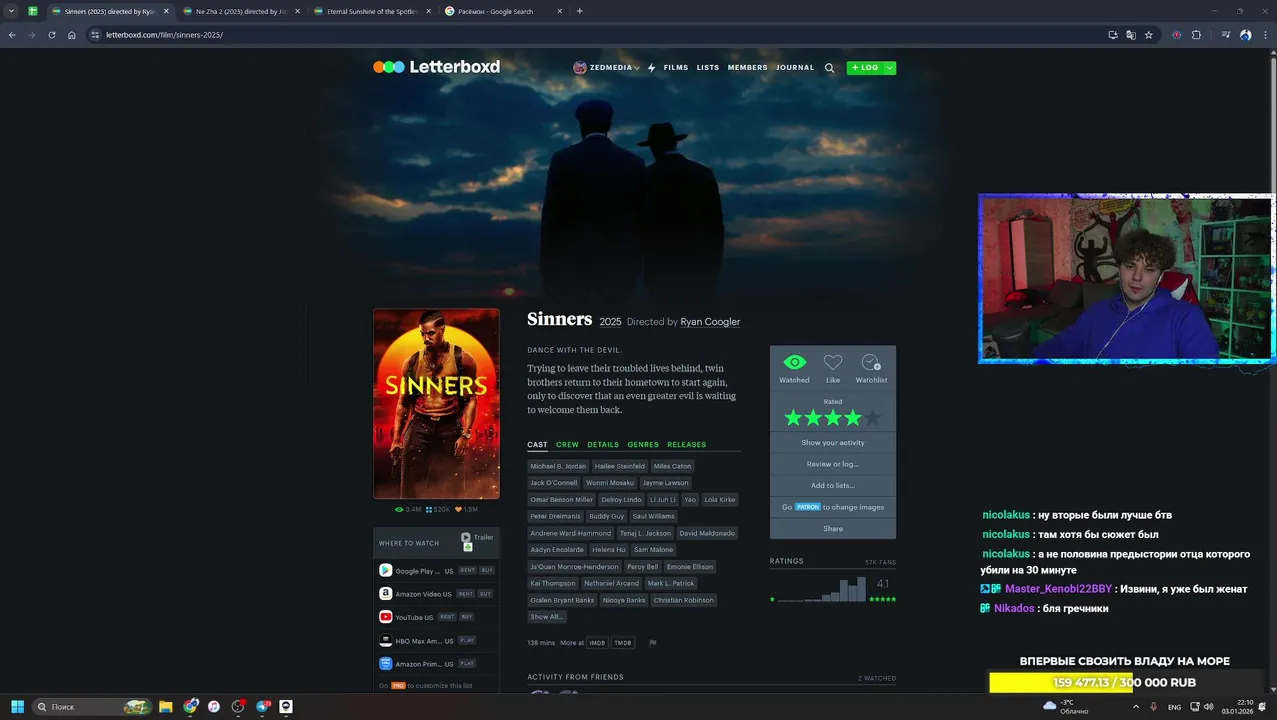Open the IMDB link
The width and height of the screenshot is (1277, 720).
pos(597,643)
